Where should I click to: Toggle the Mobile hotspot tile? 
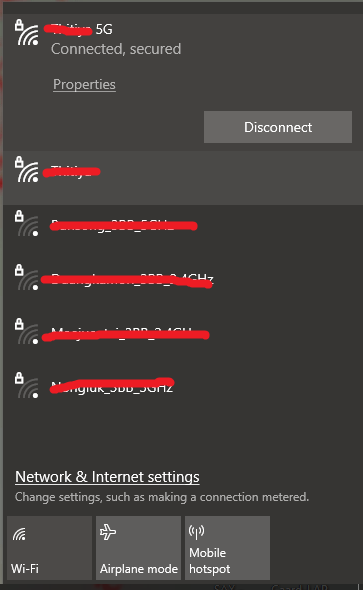point(227,548)
